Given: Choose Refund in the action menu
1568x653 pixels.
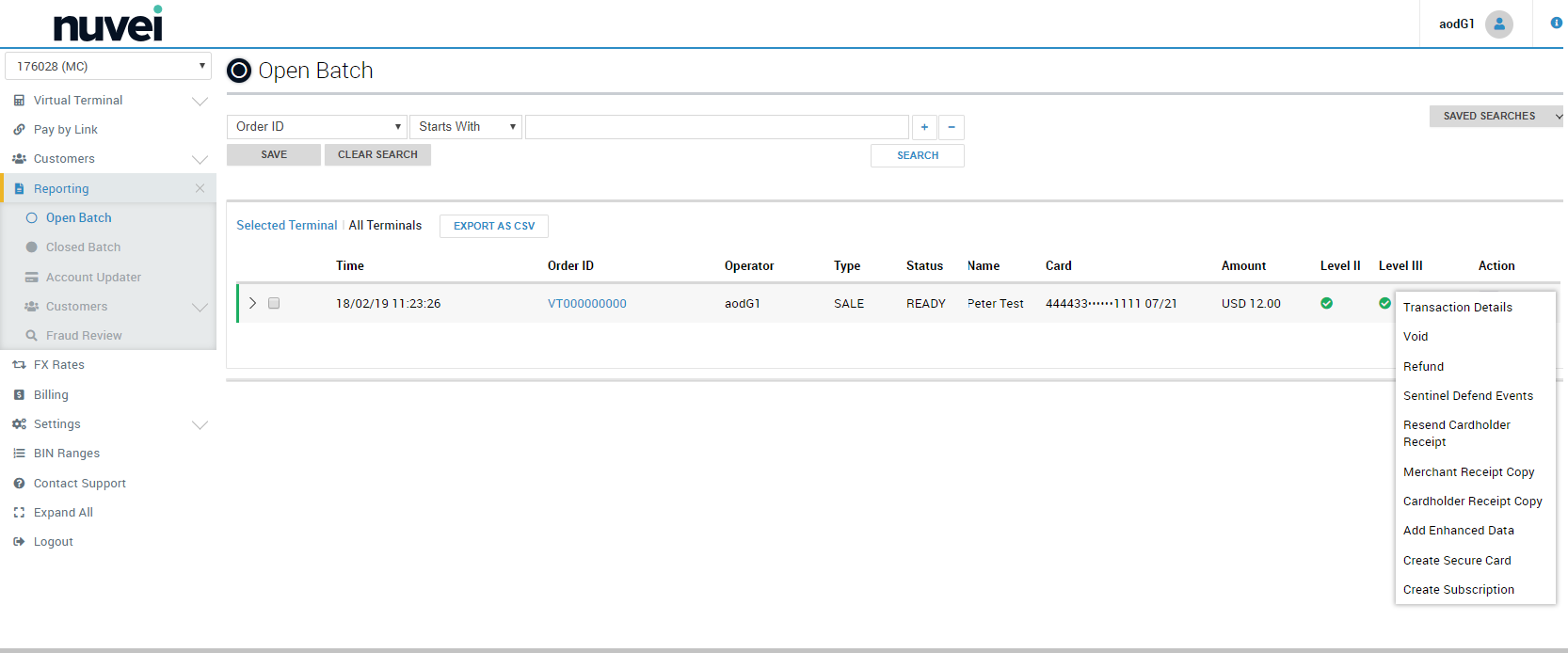Looking at the screenshot, I should 1423,367.
